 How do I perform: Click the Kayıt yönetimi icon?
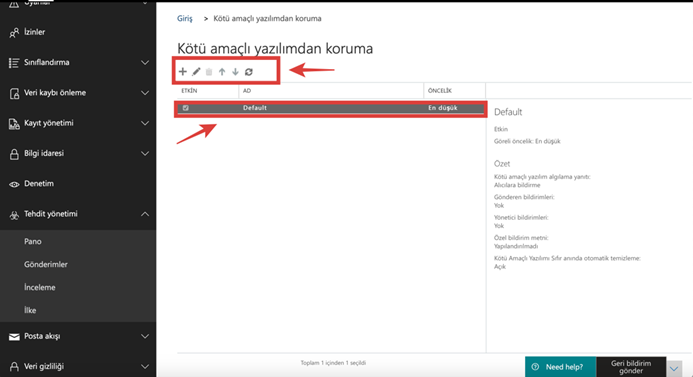(14, 124)
